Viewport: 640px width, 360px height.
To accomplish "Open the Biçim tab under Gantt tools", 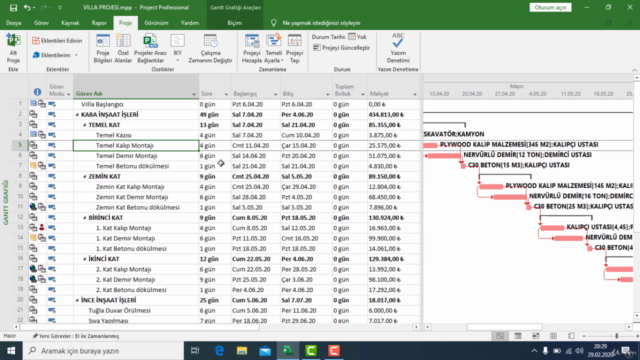I will (234, 23).
